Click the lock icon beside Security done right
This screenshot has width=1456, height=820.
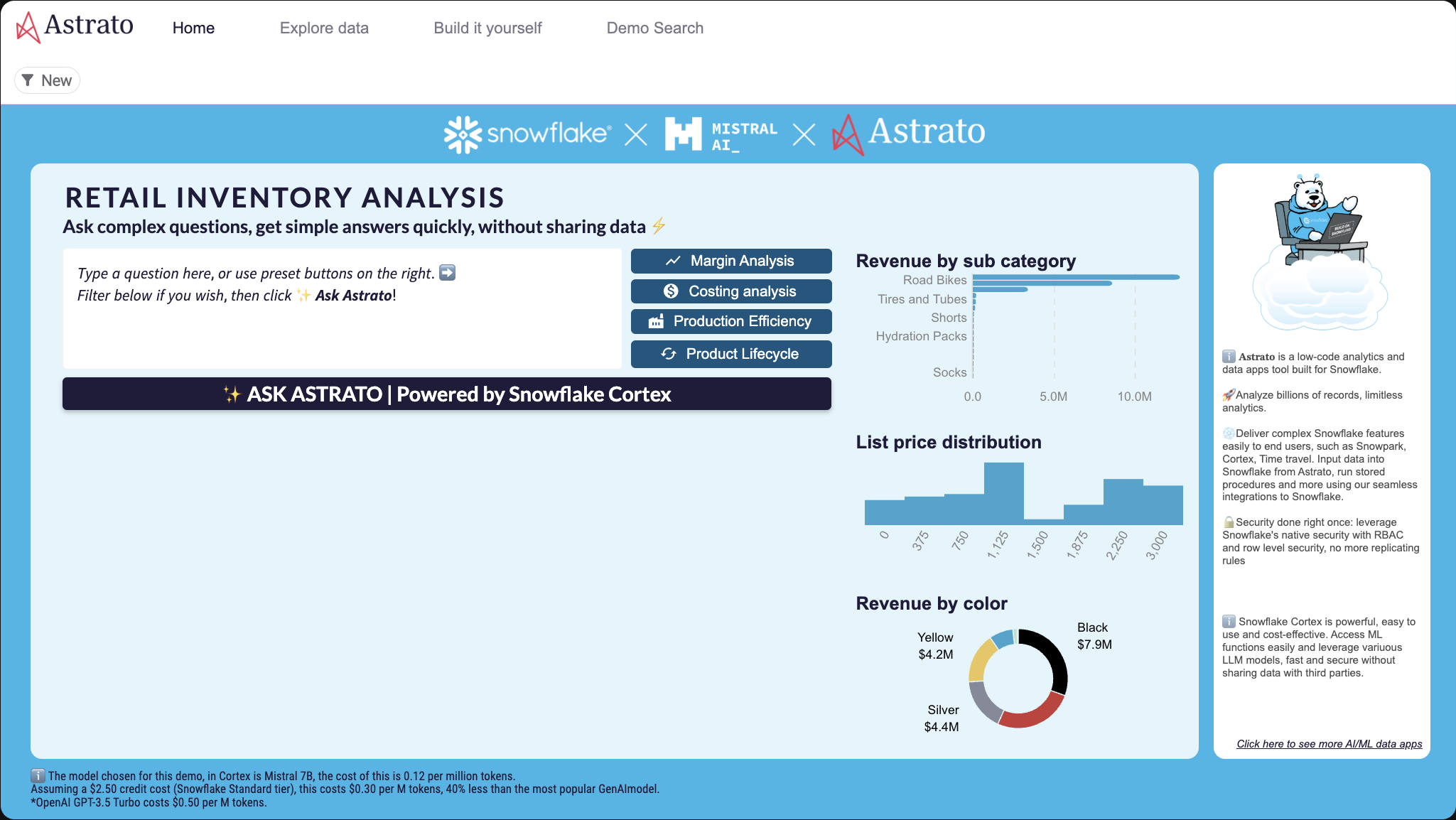tap(1229, 522)
